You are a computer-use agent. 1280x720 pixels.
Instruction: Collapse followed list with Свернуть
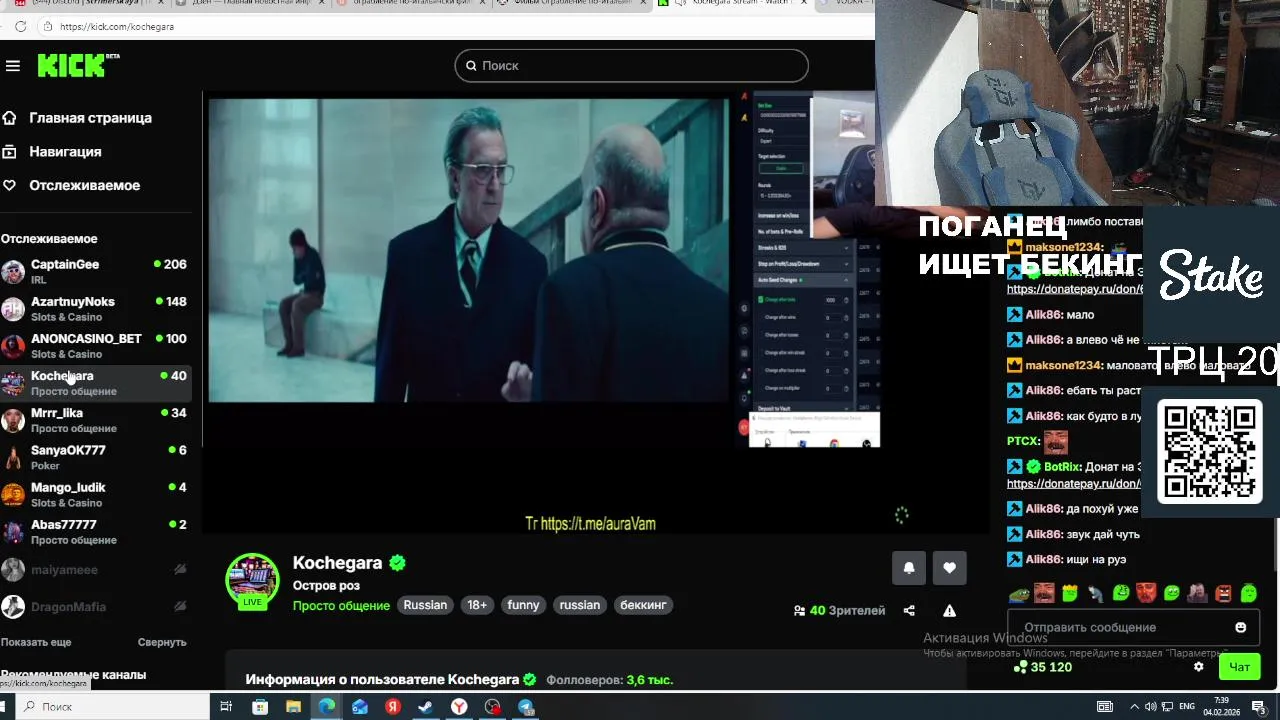(162, 642)
